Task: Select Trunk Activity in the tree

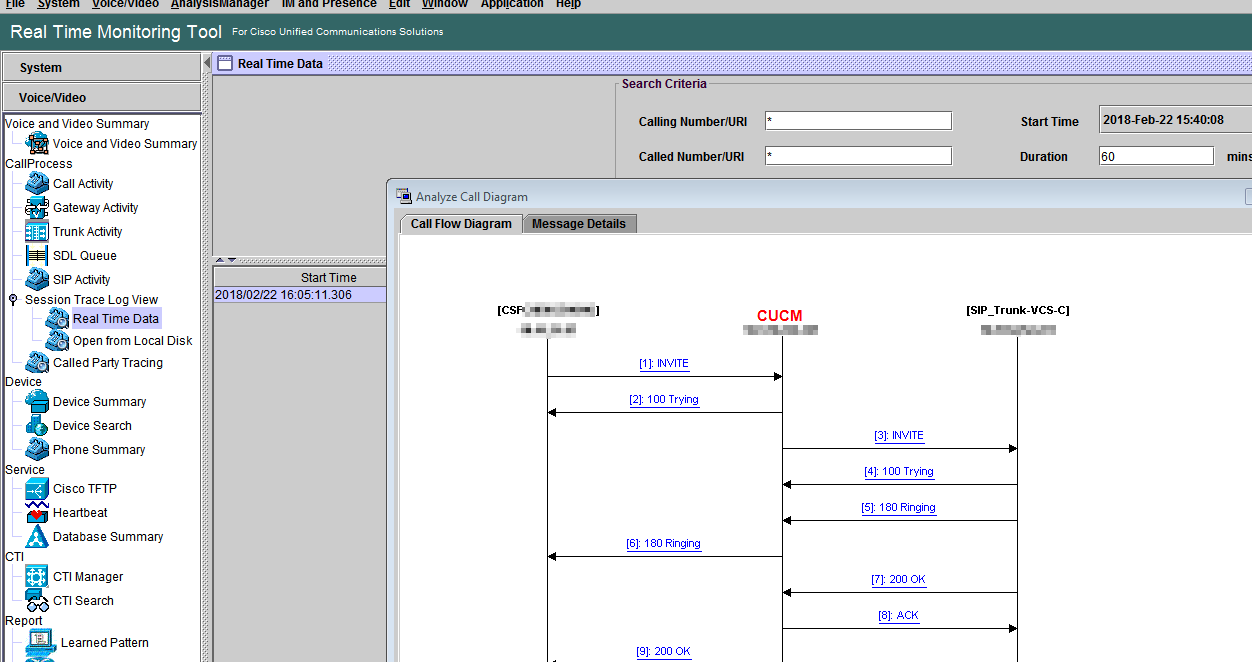Action: [x=88, y=232]
